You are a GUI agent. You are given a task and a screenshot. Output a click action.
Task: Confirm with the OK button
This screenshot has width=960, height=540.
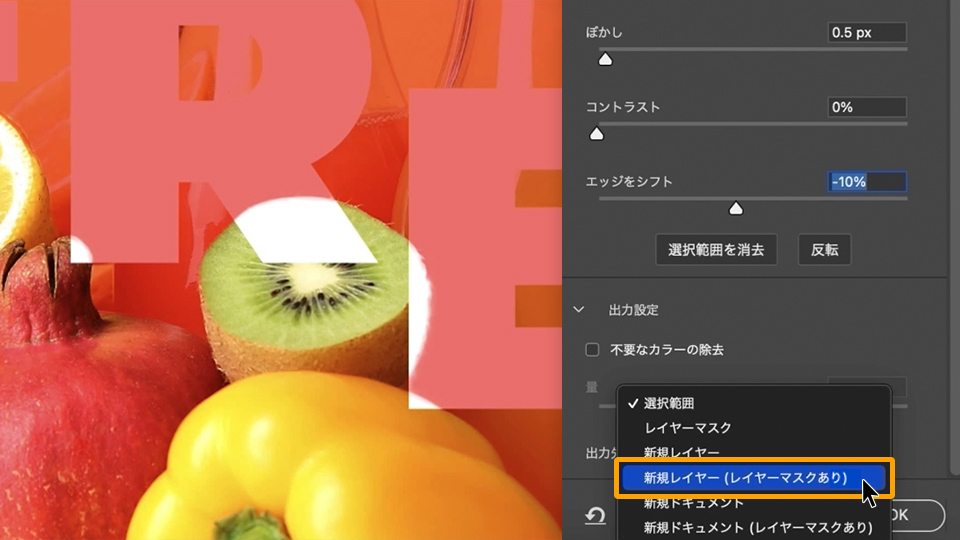(917, 516)
